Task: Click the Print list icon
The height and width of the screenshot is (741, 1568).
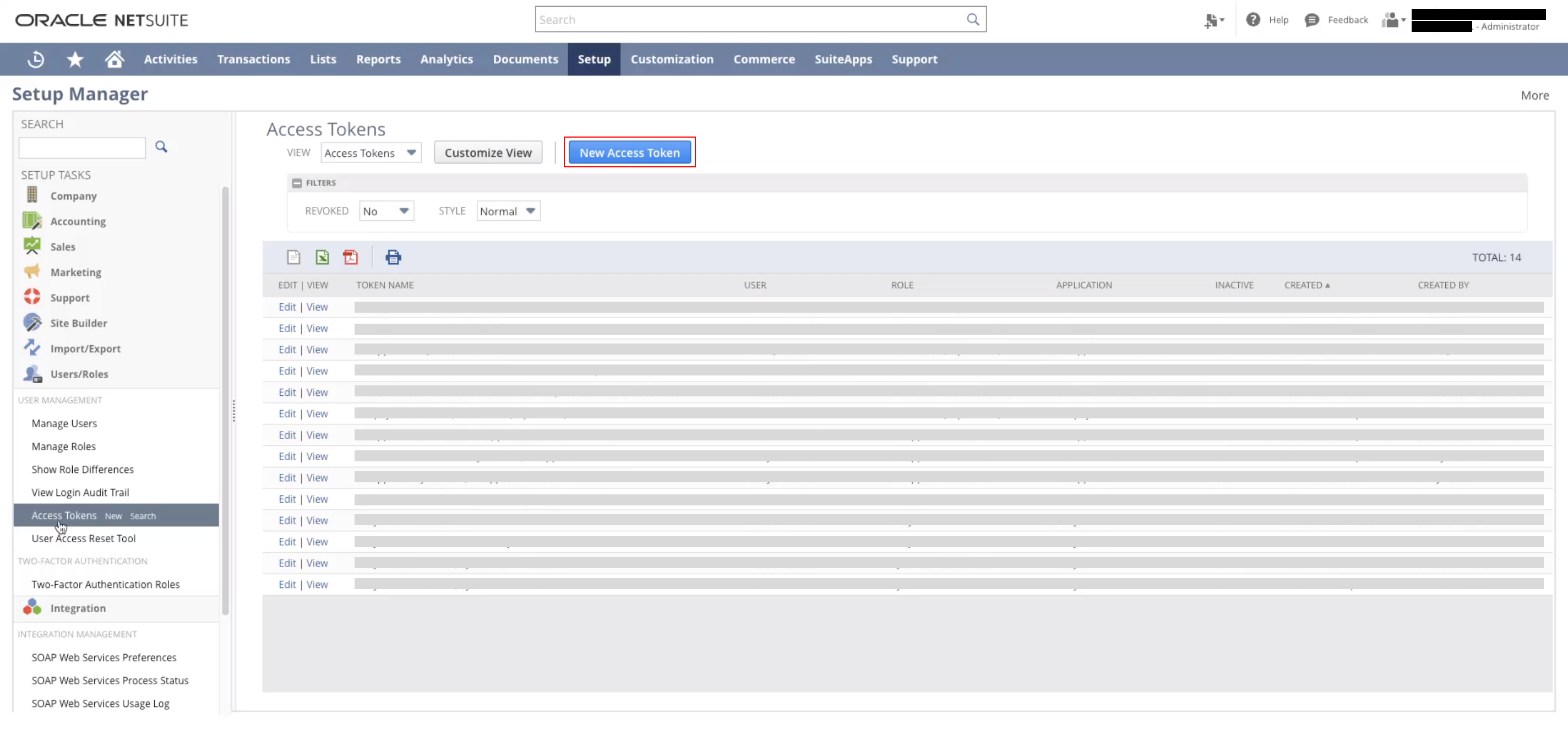Action: (393, 258)
